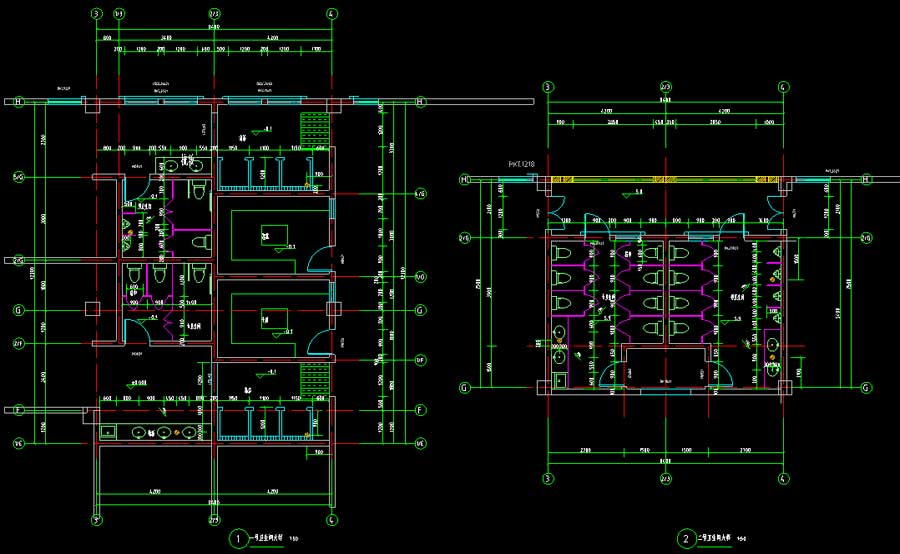Viewport: 900px width, 554px height.
Task: Select grid bubble 2/3 above the left plan
Action: [x=214, y=14]
